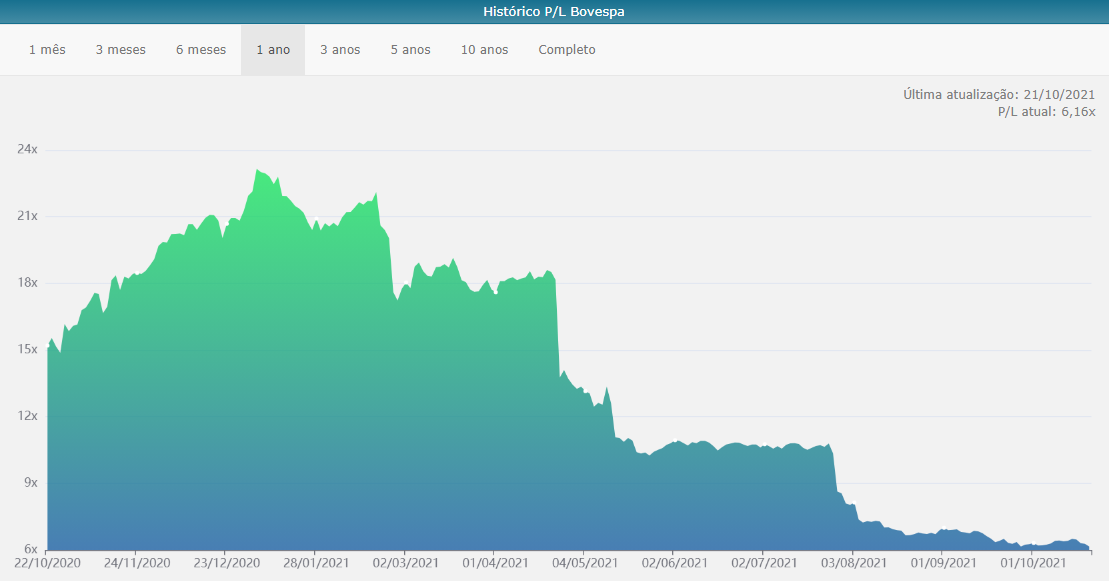Click the "28/01/2021" date label
Viewport: 1109px width, 581px height.
point(316,563)
